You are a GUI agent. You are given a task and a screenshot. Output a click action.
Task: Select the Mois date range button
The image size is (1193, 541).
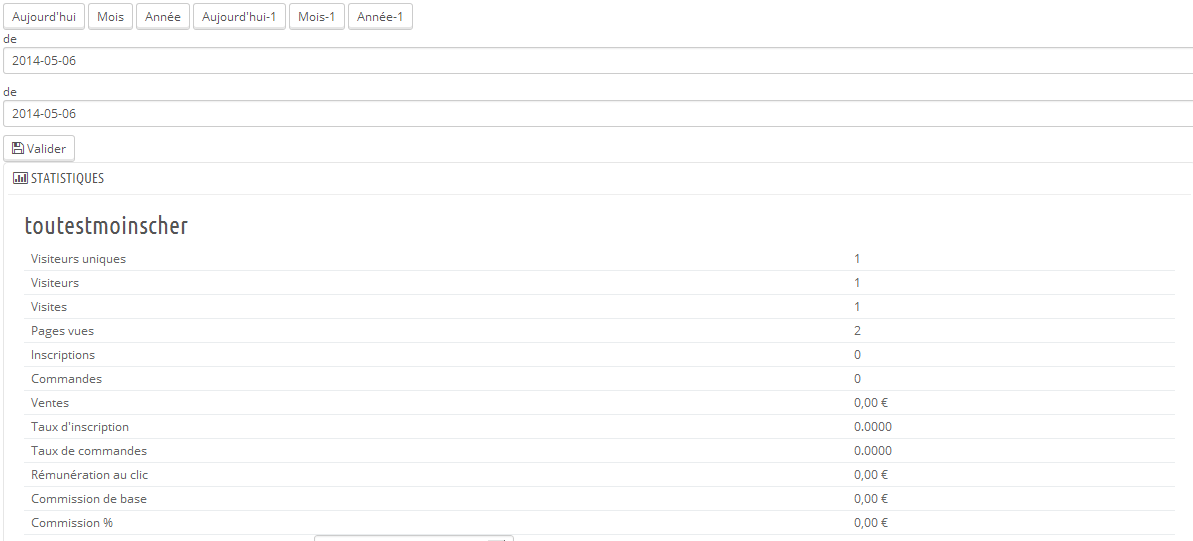[x=110, y=17]
